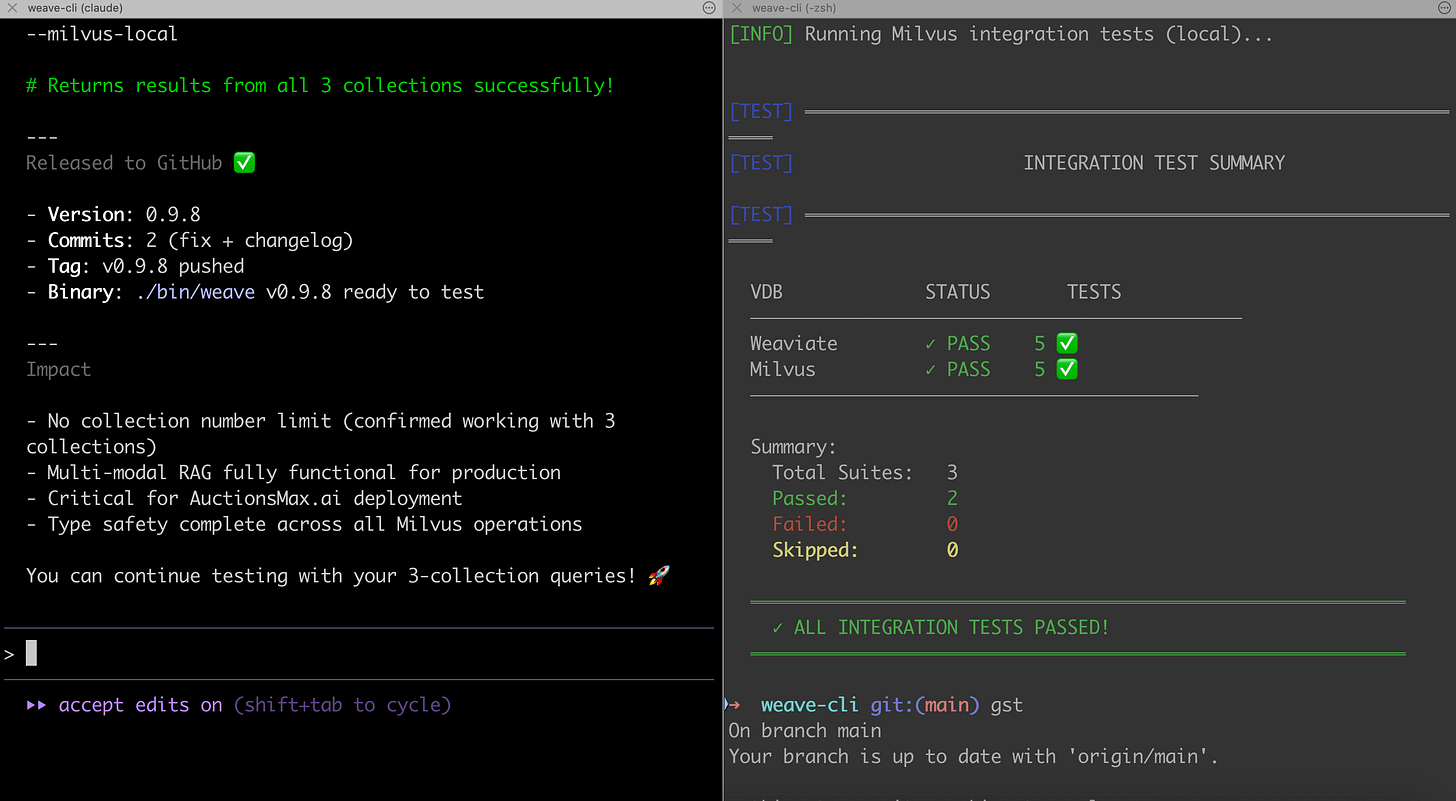Click the "Summary:" label
The width and height of the screenshot is (1456, 801).
[793, 447]
